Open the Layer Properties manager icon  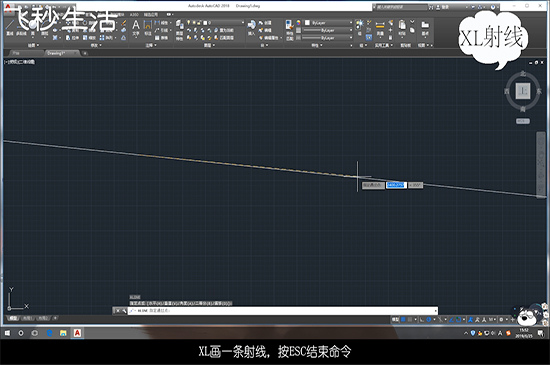click(179, 29)
